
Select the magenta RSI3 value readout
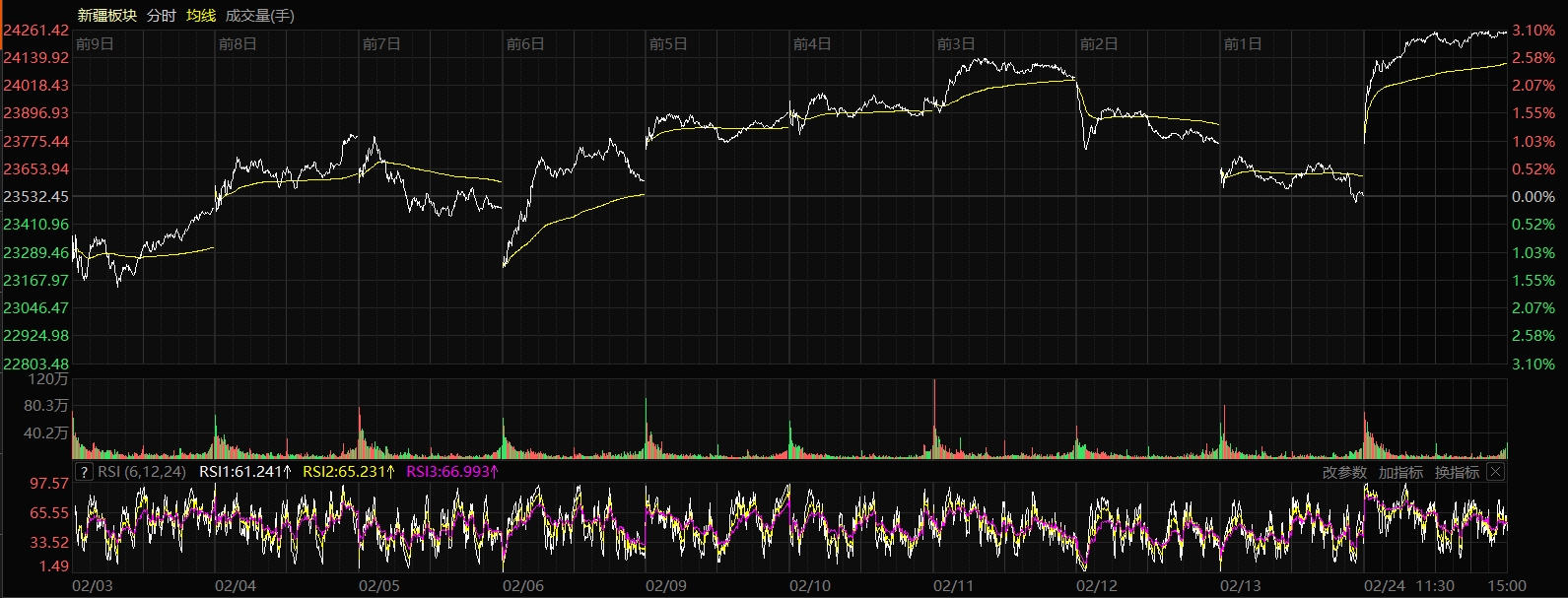pyautogui.click(x=452, y=472)
